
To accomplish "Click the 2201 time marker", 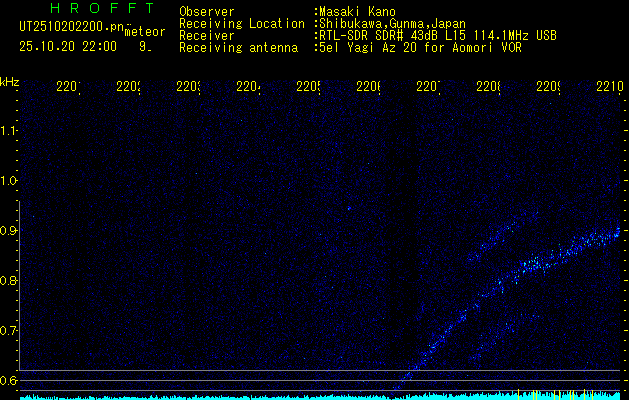I will click(x=68, y=87).
